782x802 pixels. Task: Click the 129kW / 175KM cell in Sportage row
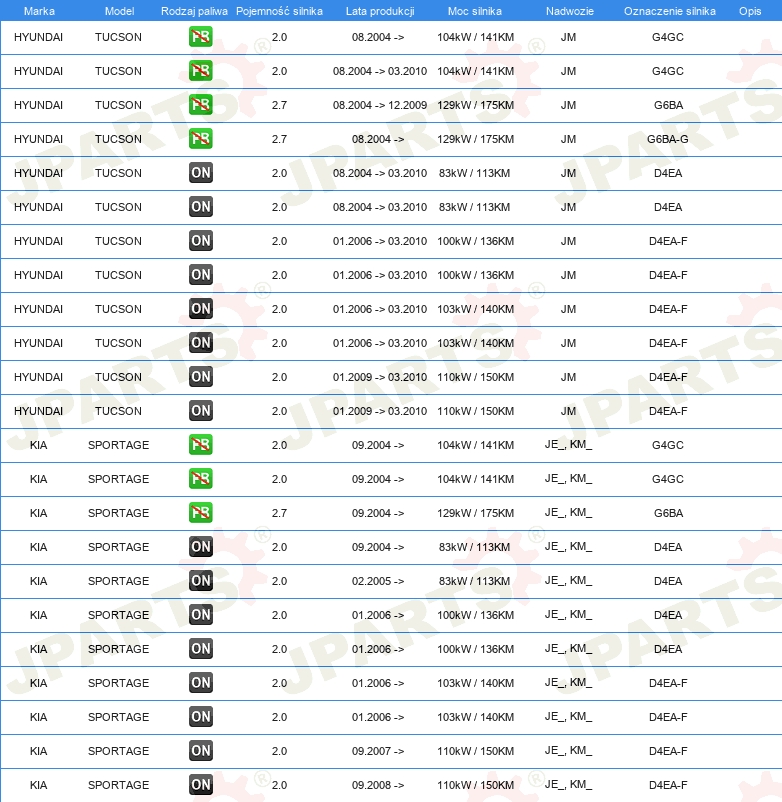point(476,513)
